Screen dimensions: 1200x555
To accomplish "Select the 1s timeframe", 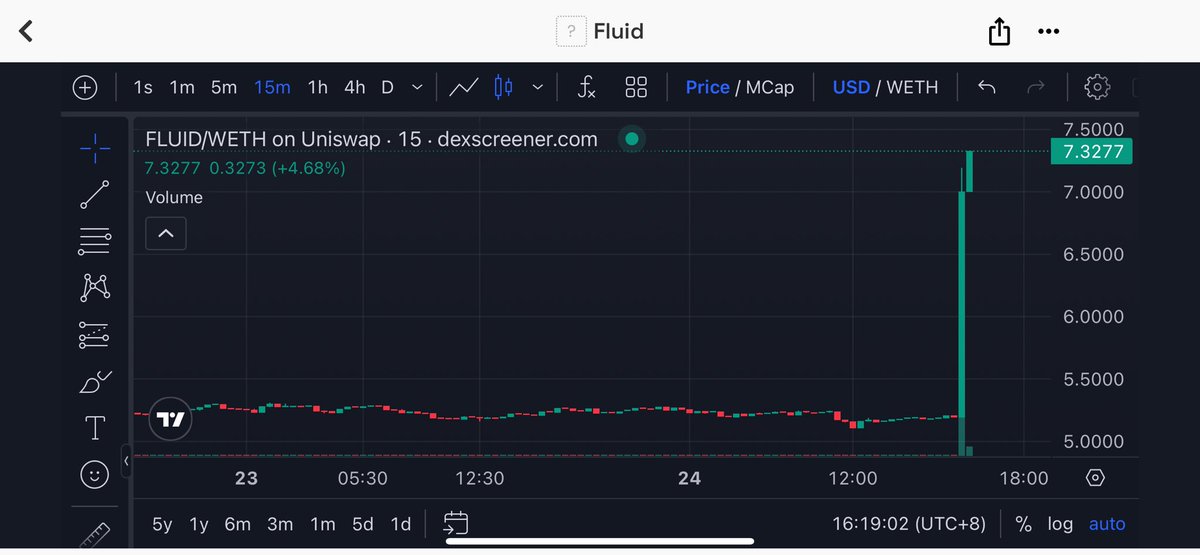I will point(143,88).
